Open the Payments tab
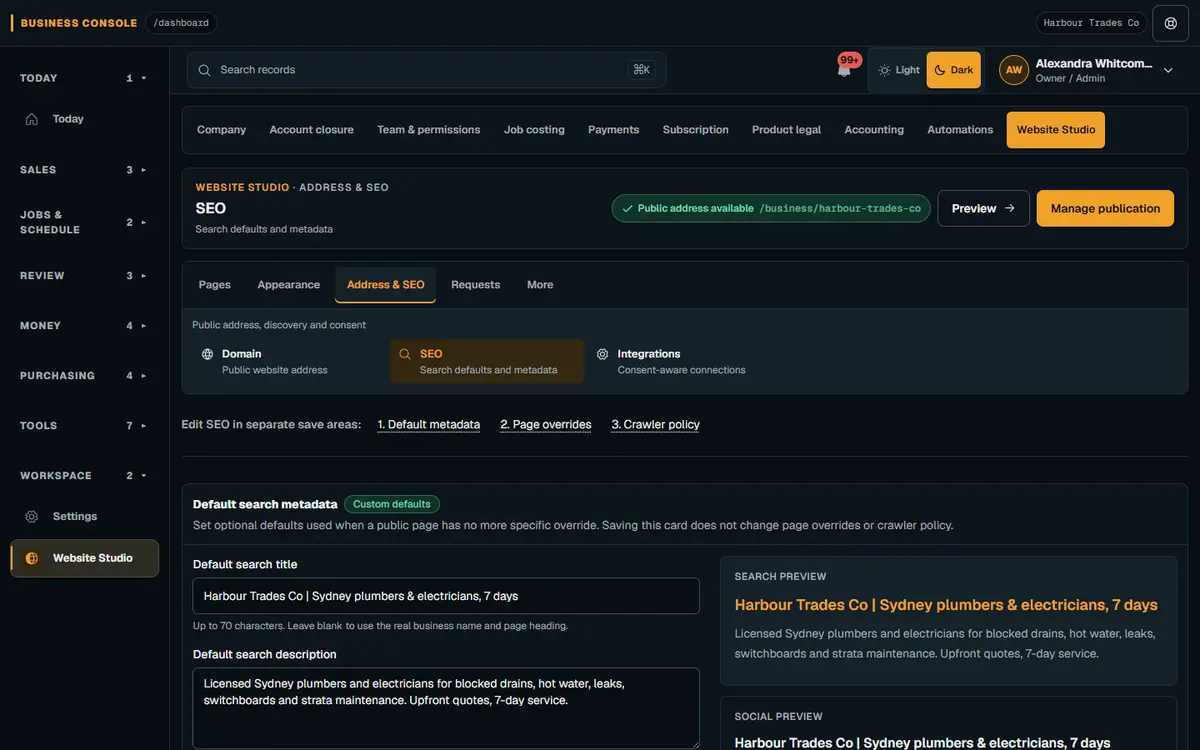The height and width of the screenshot is (750, 1200). click(614, 130)
